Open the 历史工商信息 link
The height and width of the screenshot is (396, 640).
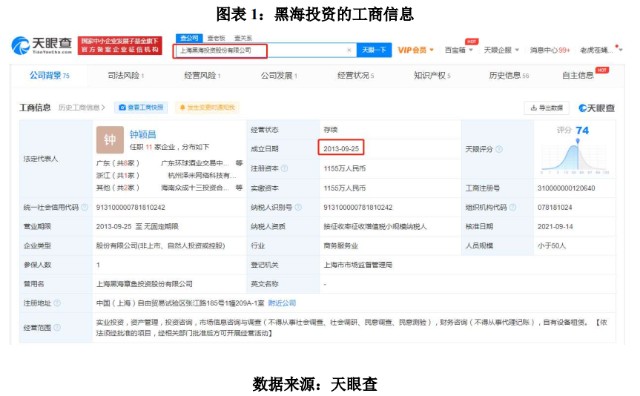click(x=82, y=107)
